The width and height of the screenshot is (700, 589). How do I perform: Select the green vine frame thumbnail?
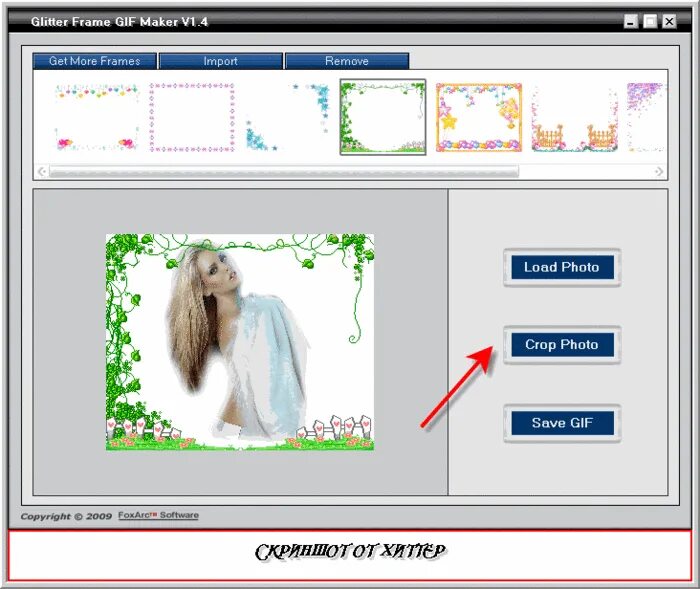(x=383, y=117)
